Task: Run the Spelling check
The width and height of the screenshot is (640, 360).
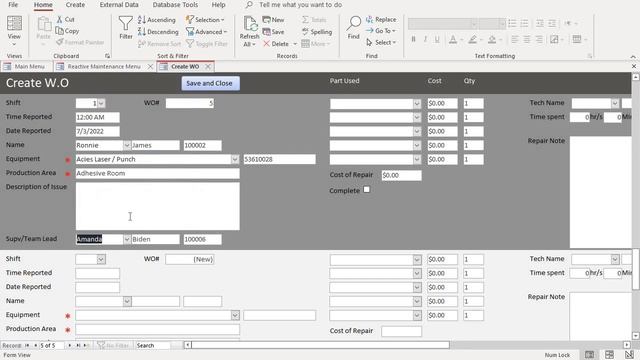Action: pos(317,31)
